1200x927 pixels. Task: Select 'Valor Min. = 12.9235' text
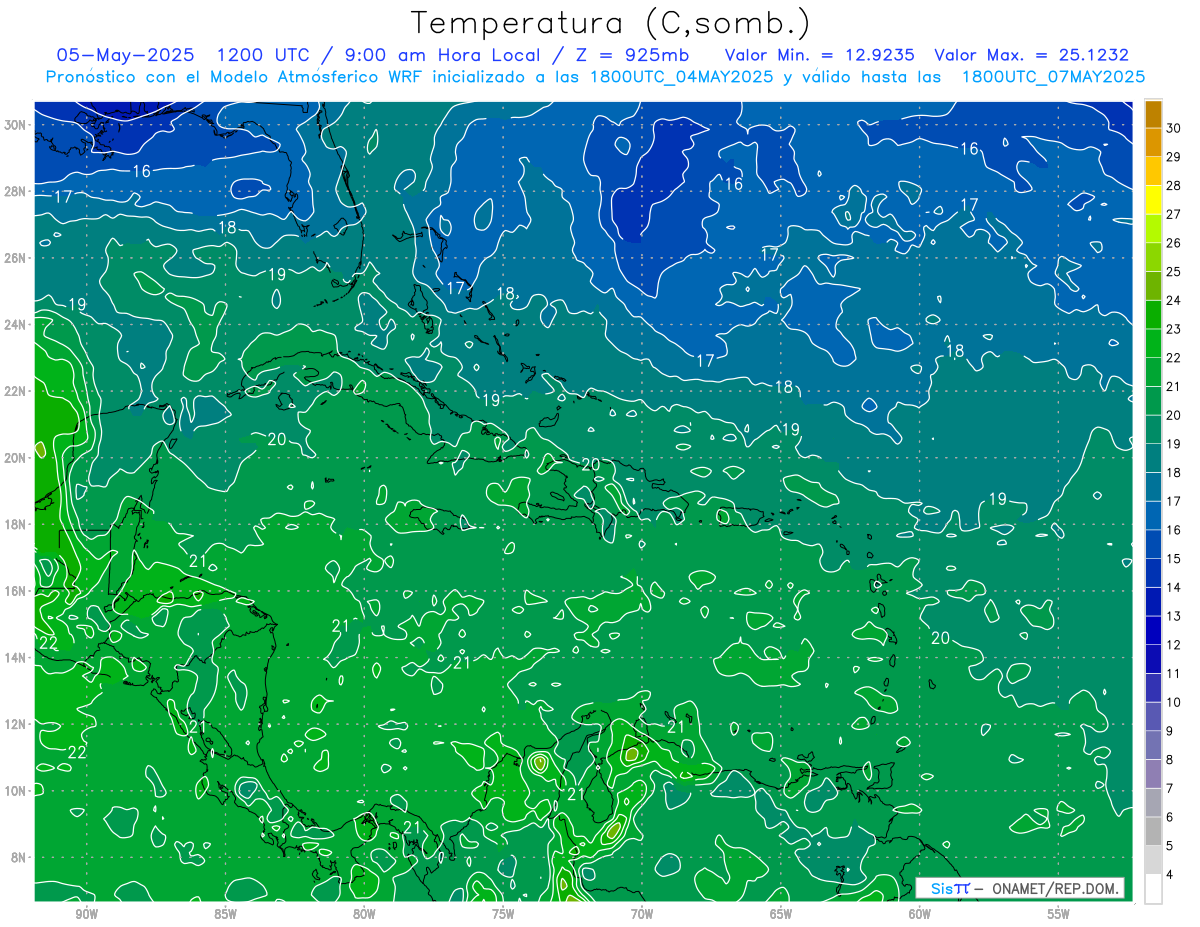click(819, 55)
